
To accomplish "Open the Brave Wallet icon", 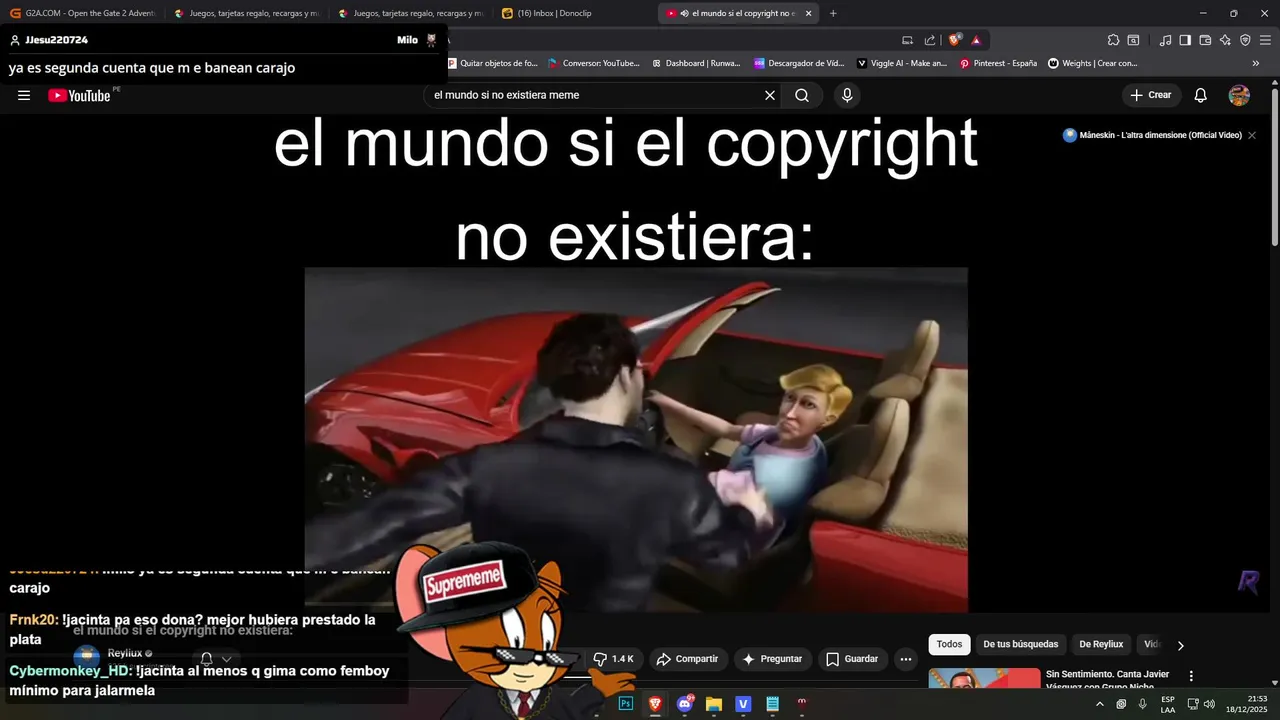I will 1205,40.
